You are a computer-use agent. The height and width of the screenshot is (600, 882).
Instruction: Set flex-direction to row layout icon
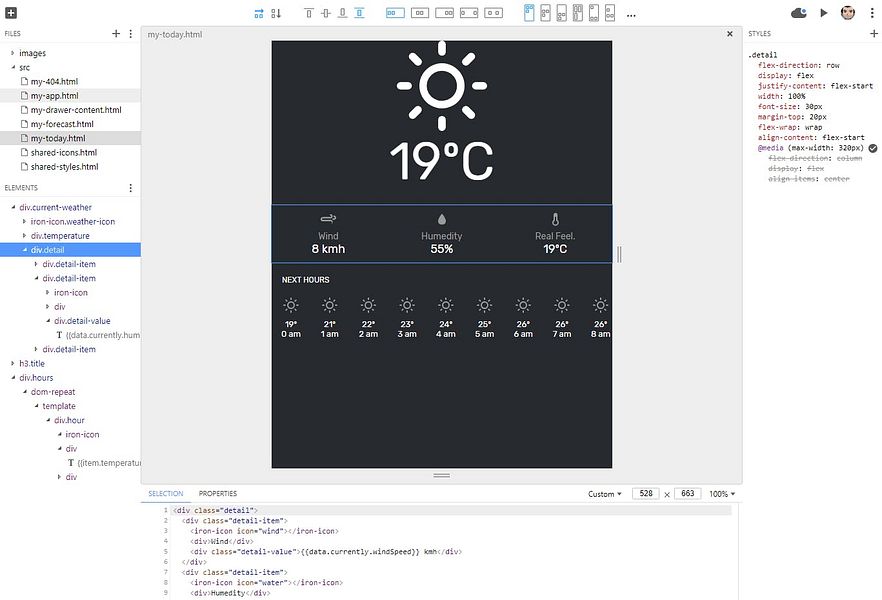click(x=259, y=13)
